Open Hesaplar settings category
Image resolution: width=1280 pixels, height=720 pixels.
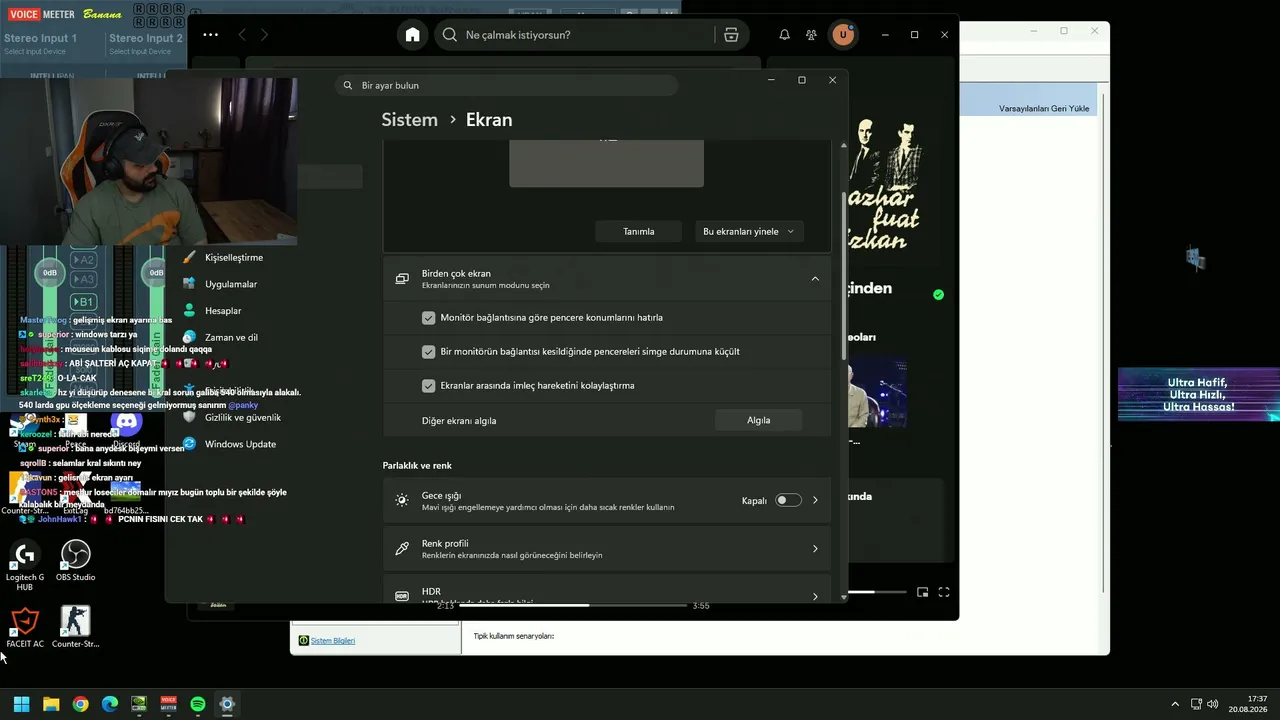coord(223,311)
